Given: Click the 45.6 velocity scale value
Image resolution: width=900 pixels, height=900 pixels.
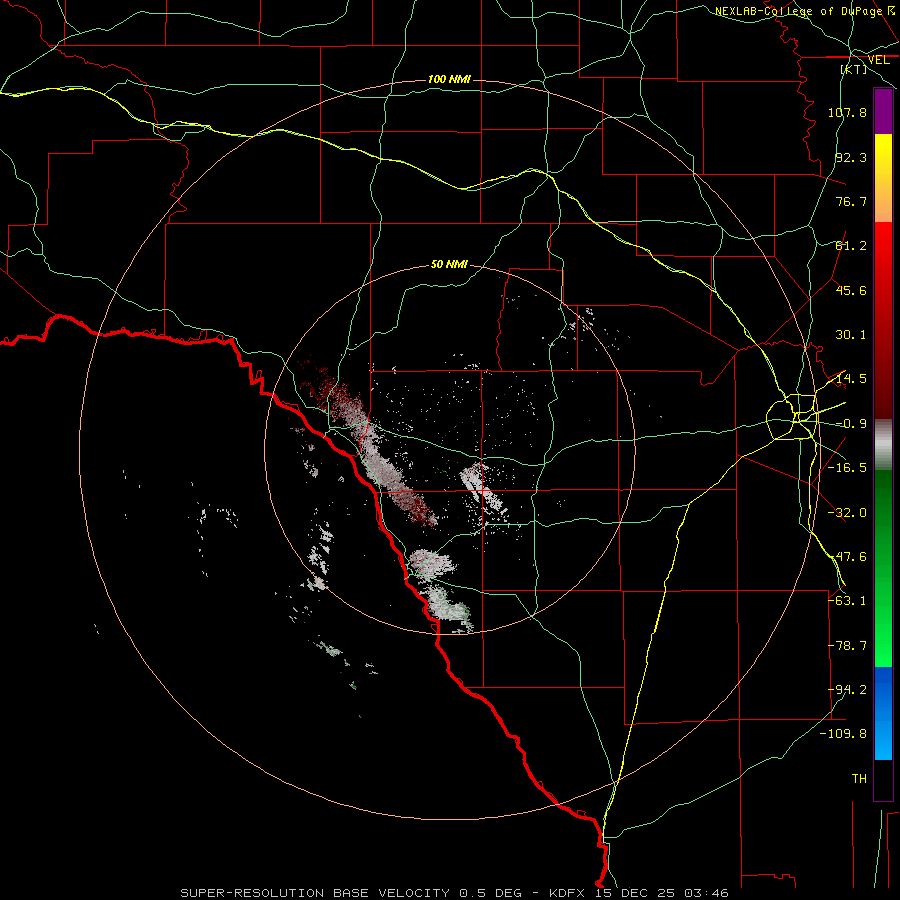Looking at the screenshot, I should pyautogui.click(x=851, y=290).
